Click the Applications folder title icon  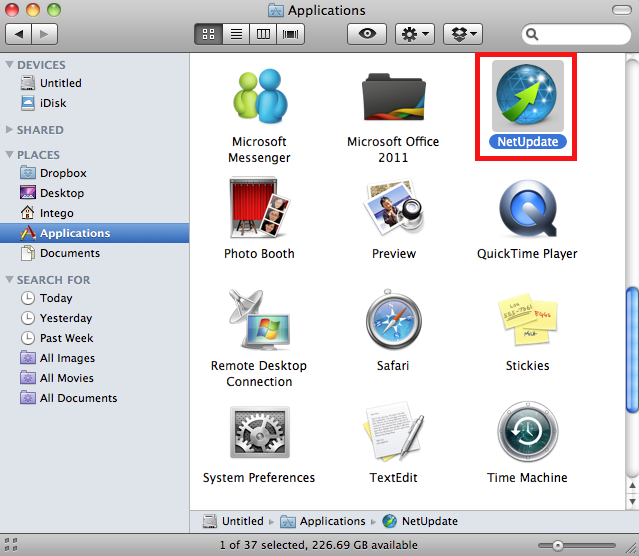coord(275,10)
